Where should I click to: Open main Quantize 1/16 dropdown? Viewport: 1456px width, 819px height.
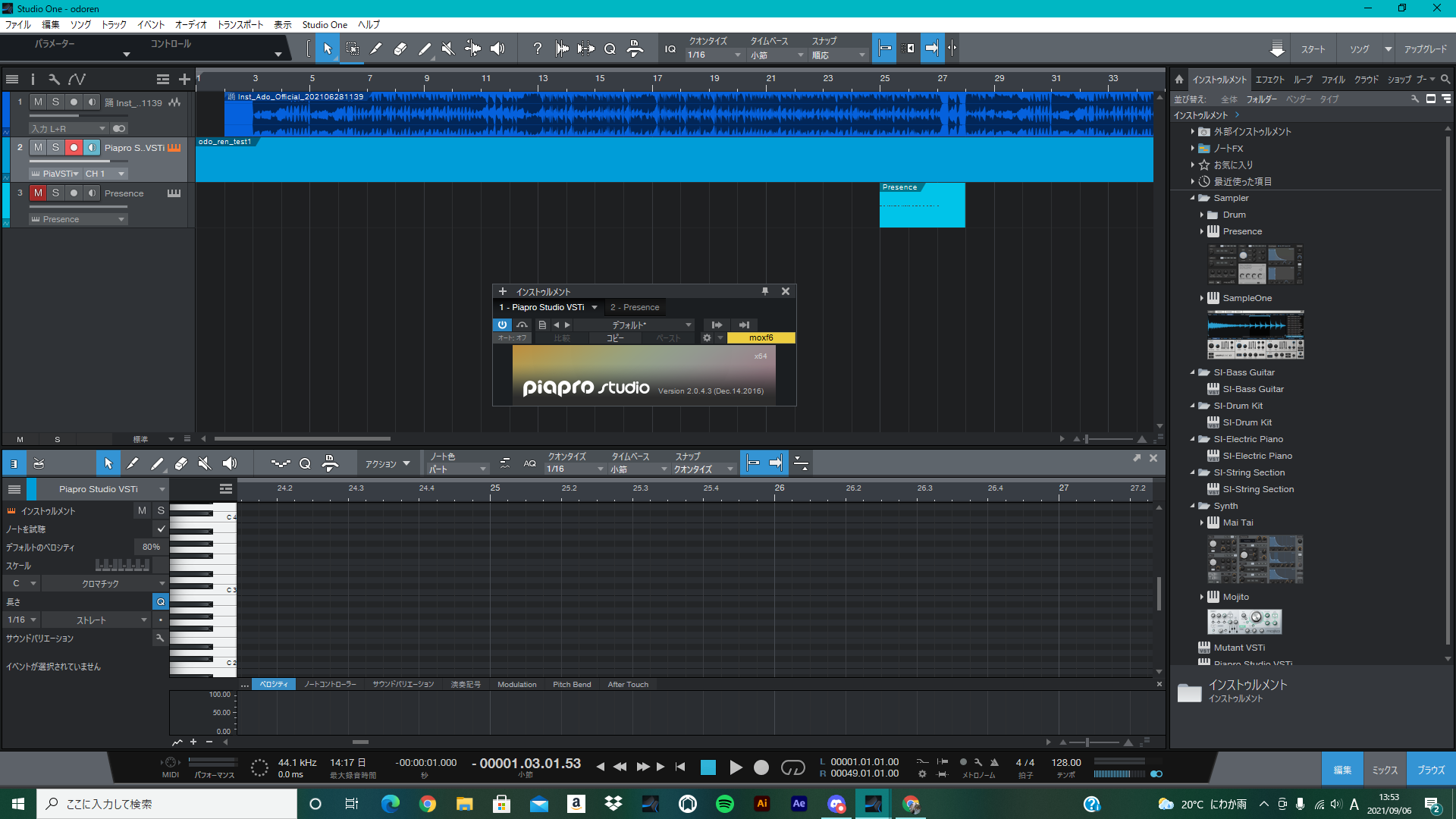click(x=714, y=55)
